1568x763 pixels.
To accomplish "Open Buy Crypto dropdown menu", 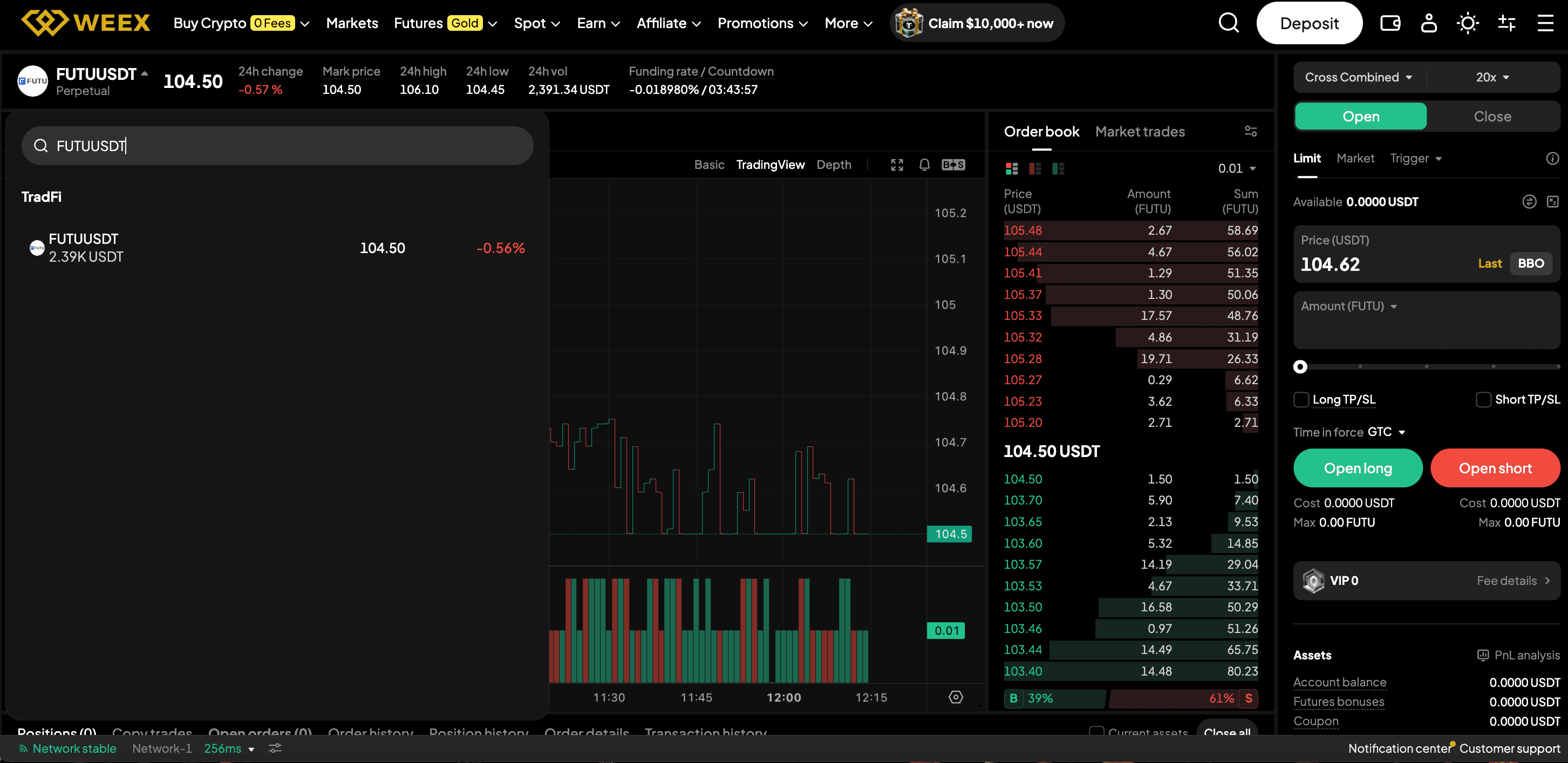I will click(242, 23).
